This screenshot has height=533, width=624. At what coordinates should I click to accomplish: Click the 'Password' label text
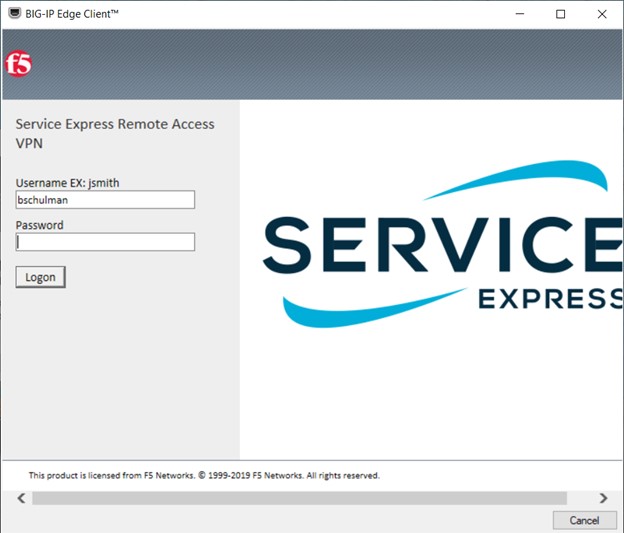coord(39,225)
